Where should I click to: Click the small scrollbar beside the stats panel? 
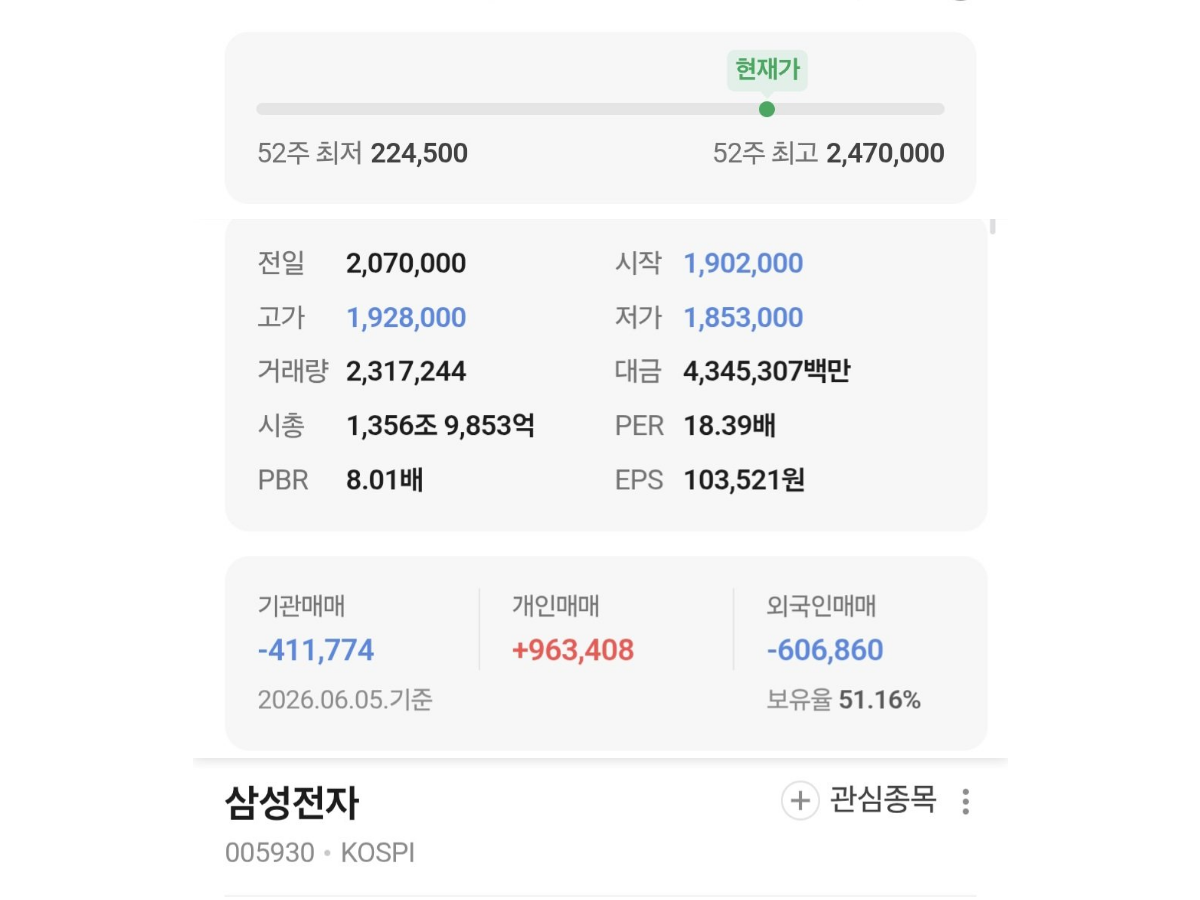(x=992, y=226)
